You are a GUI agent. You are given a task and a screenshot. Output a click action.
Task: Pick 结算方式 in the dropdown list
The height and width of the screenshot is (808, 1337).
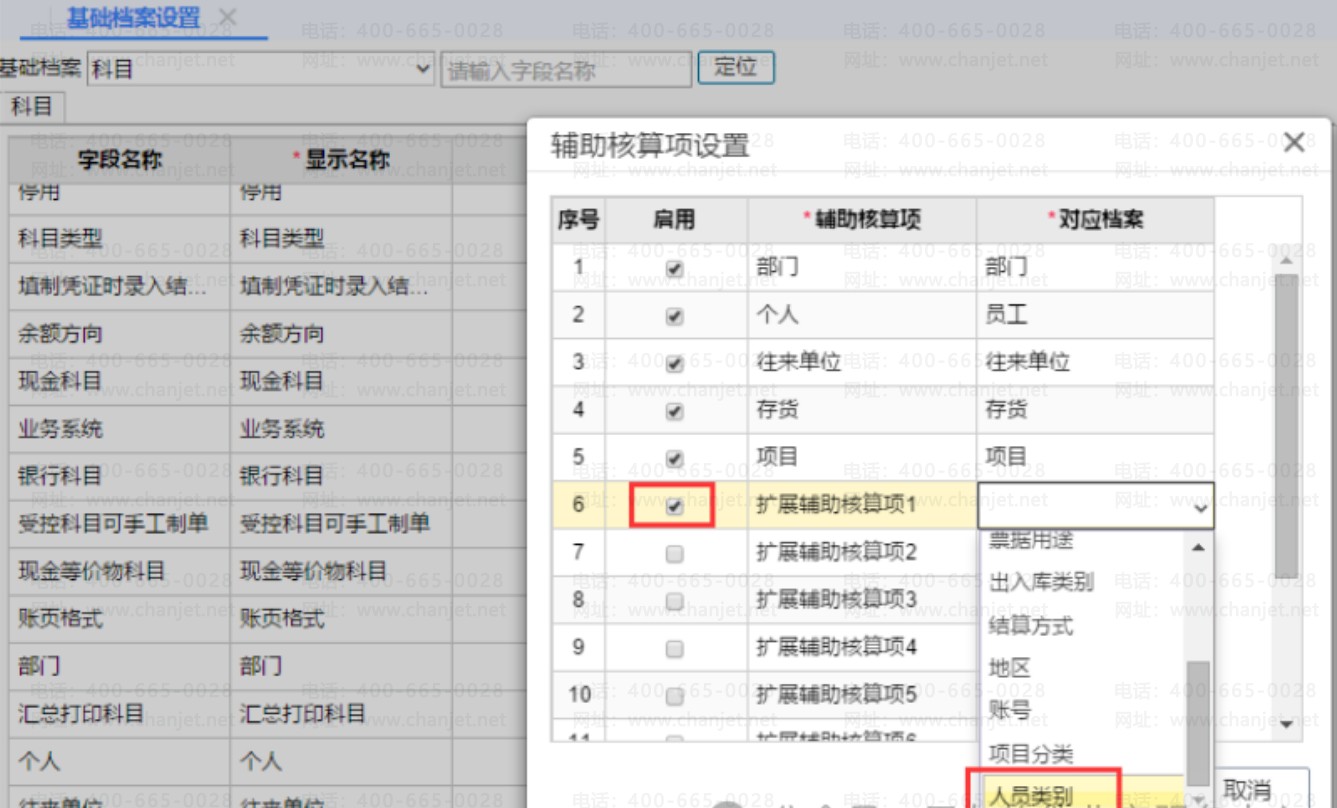coord(1030,625)
